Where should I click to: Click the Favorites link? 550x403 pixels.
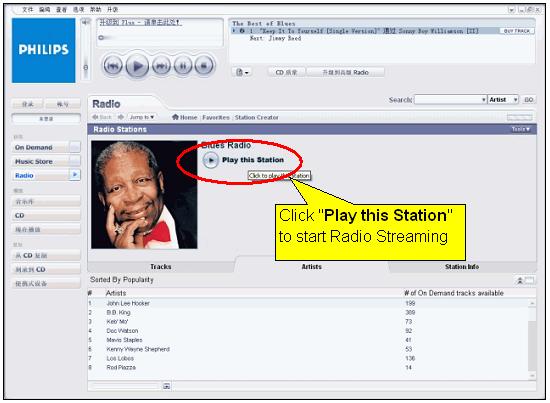[x=216, y=117]
